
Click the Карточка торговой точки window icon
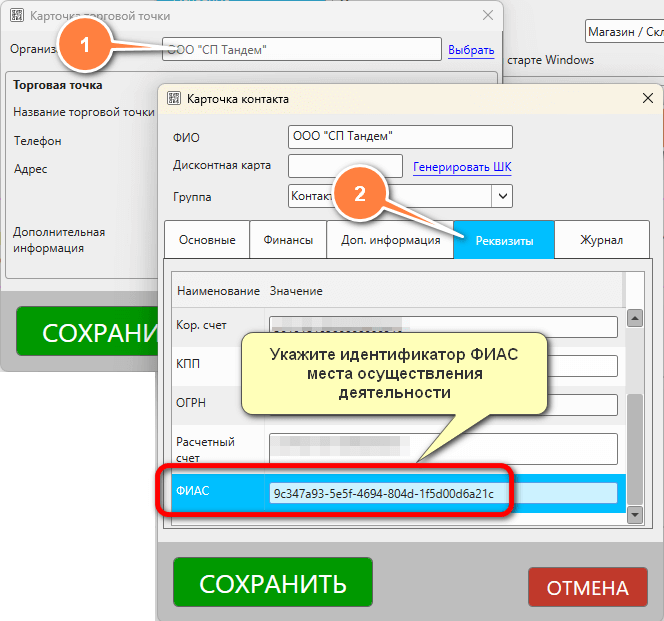tap(17, 16)
